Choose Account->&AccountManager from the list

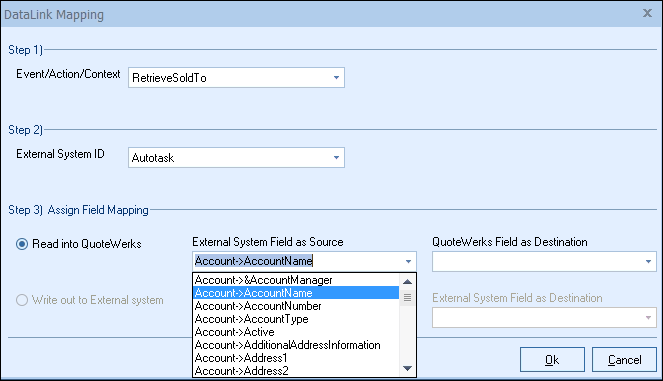(296, 280)
